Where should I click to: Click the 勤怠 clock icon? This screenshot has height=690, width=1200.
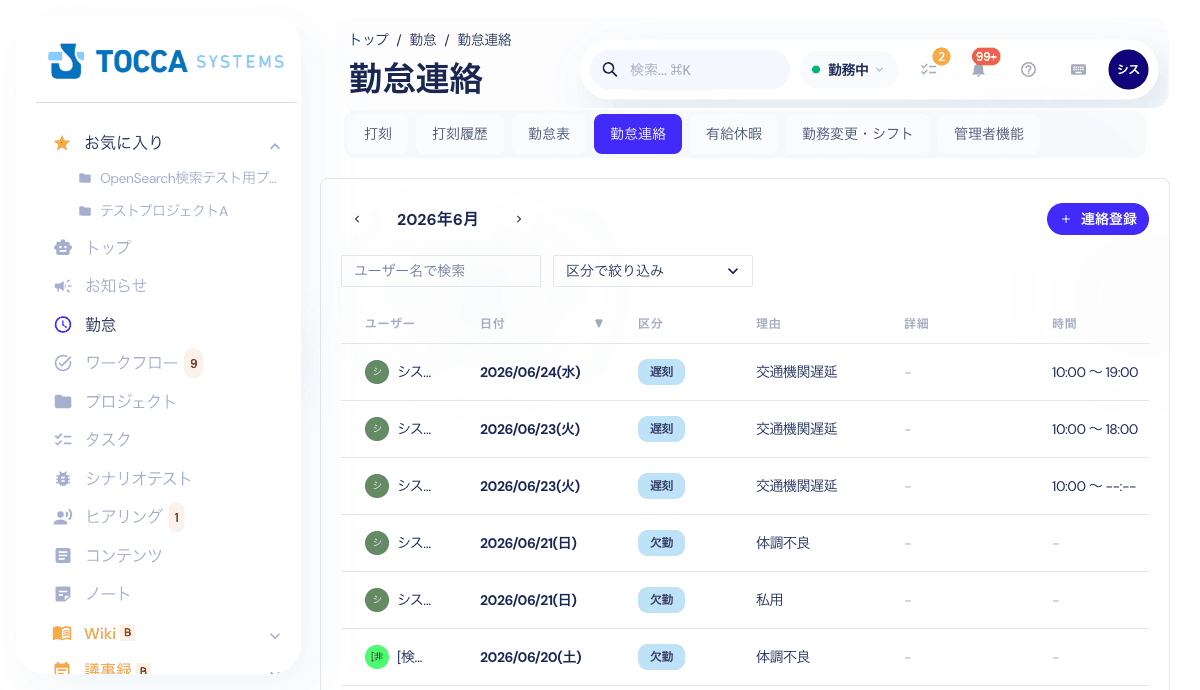pos(63,324)
